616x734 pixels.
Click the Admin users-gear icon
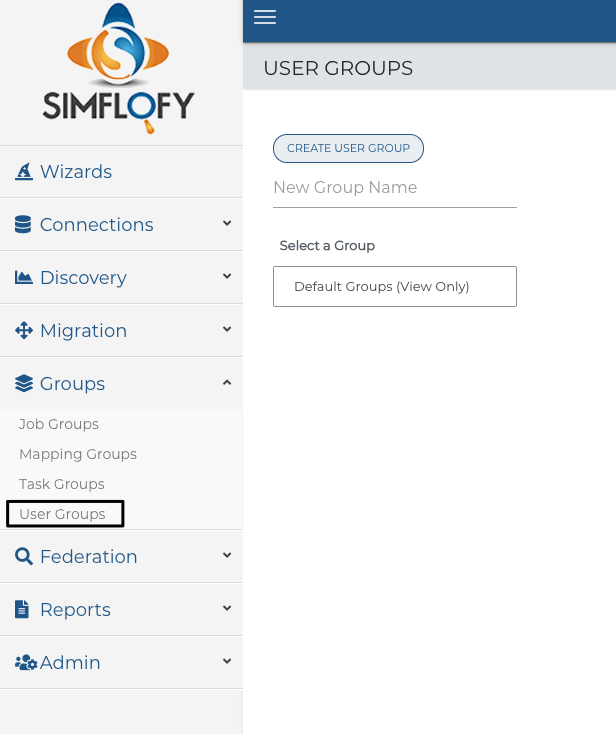point(26,662)
